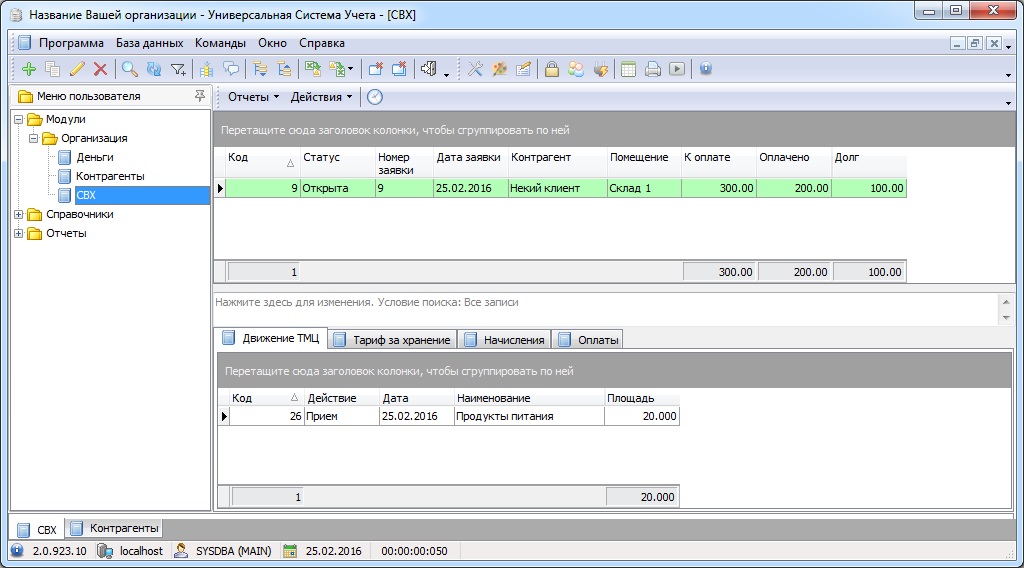This screenshot has height=568, width=1024.
Task: Open the Команды menu
Action: coord(220,43)
